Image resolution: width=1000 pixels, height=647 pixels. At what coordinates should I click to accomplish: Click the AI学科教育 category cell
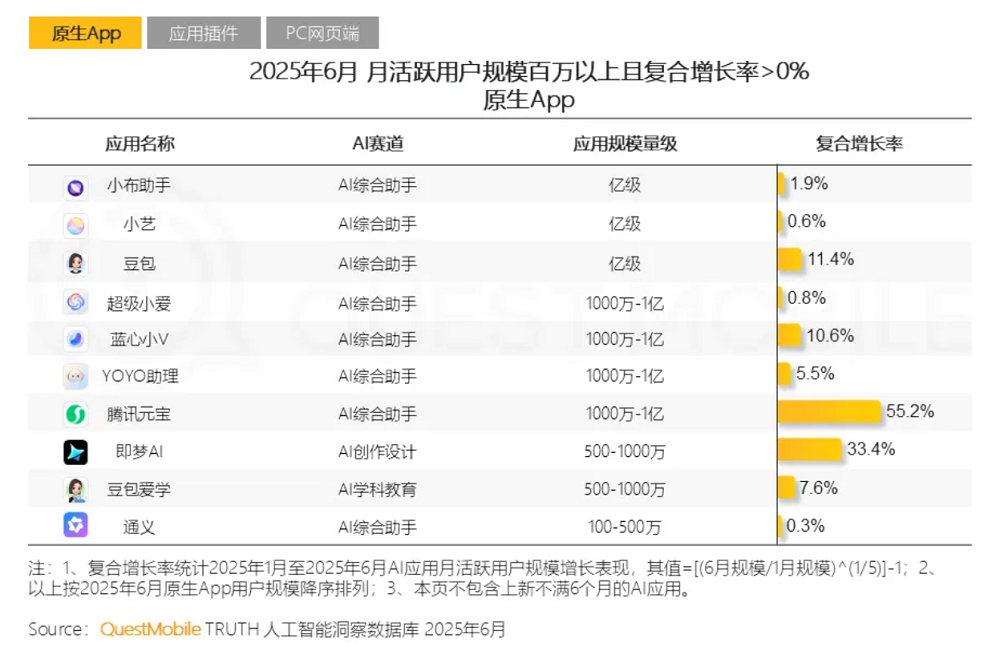[x=378, y=489]
